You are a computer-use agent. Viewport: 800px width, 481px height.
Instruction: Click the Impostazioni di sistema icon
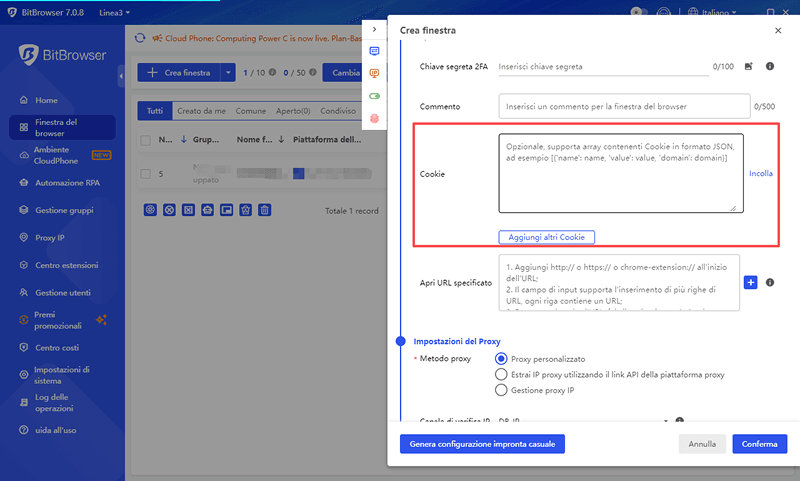tap(23, 375)
